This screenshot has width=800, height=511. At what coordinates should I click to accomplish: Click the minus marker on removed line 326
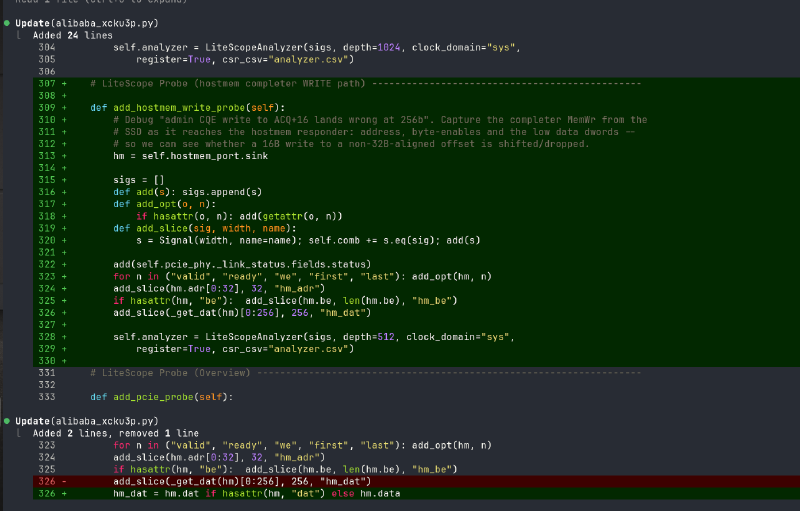tap(64, 481)
